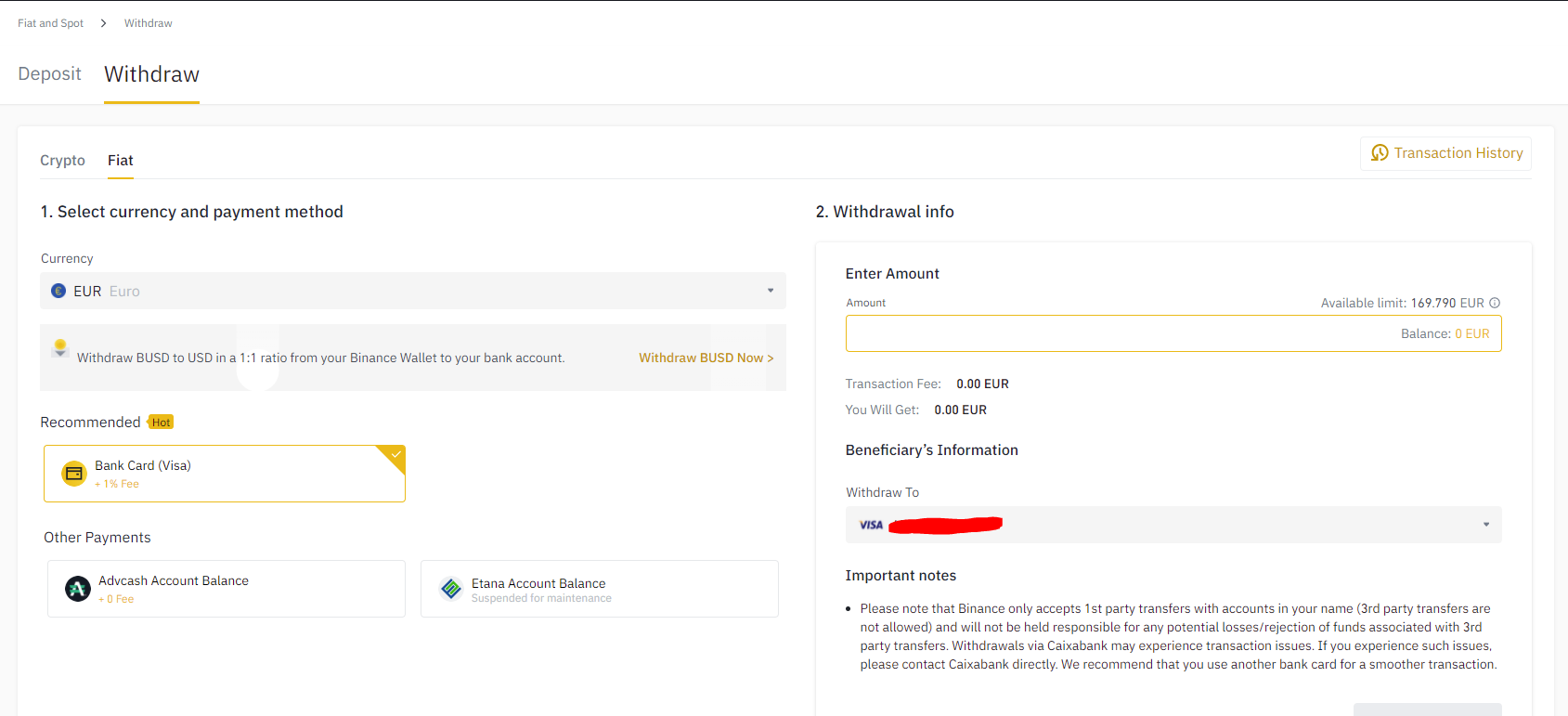The height and width of the screenshot is (716, 1568).
Task: Focus the Amount input field
Action: pyautogui.click(x=1173, y=333)
